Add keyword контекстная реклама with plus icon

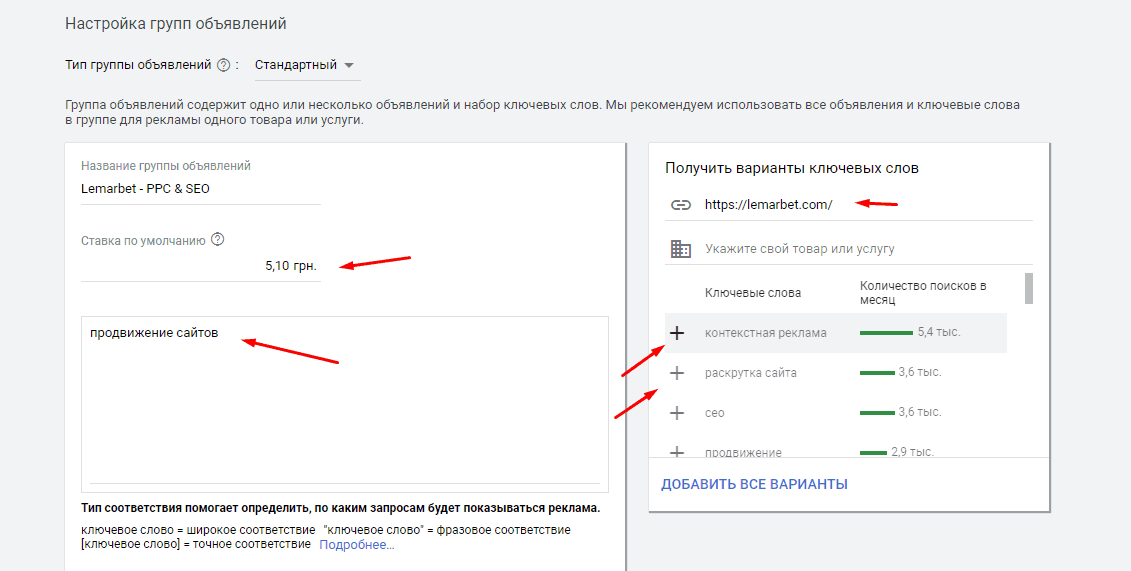point(677,333)
